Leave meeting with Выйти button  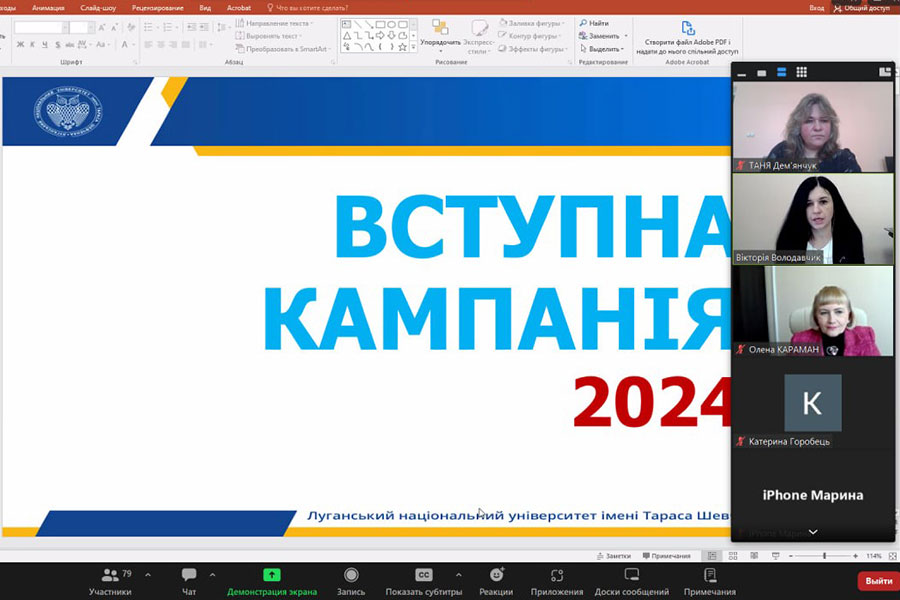[878, 581]
